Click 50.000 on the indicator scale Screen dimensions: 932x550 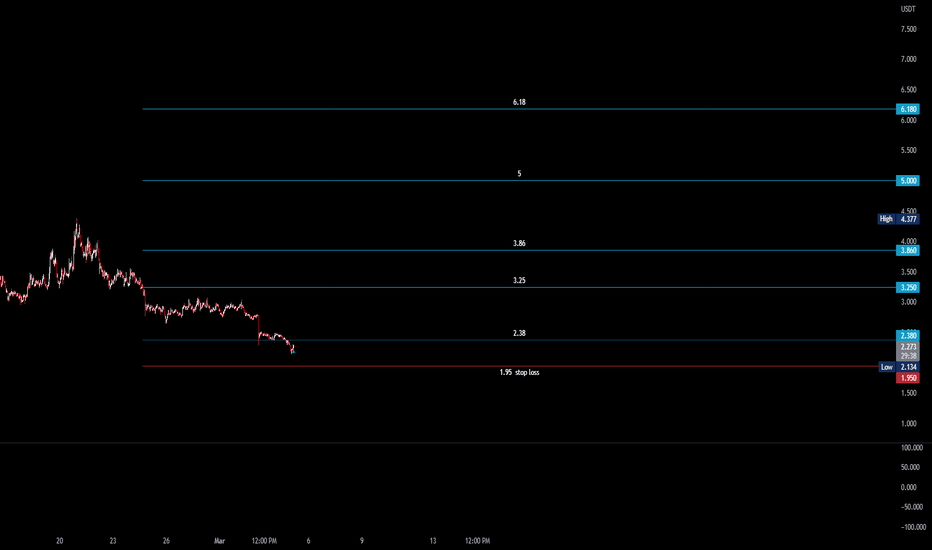[x=912, y=467]
